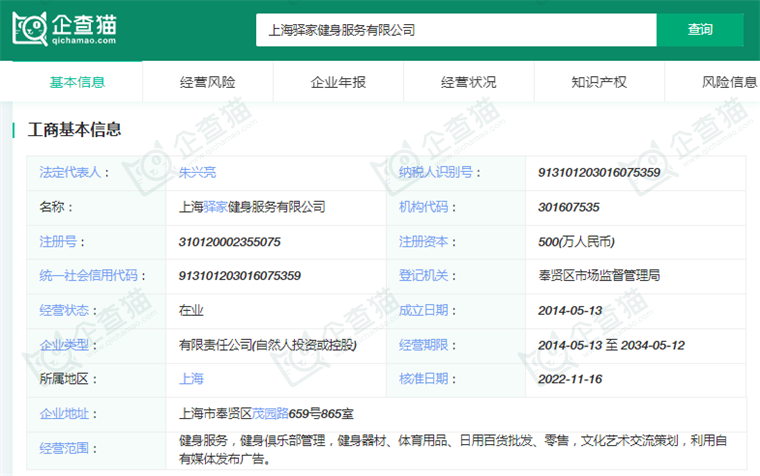Select registered capital 500(万人民币)
This screenshot has height=476, width=760.
tap(576, 242)
